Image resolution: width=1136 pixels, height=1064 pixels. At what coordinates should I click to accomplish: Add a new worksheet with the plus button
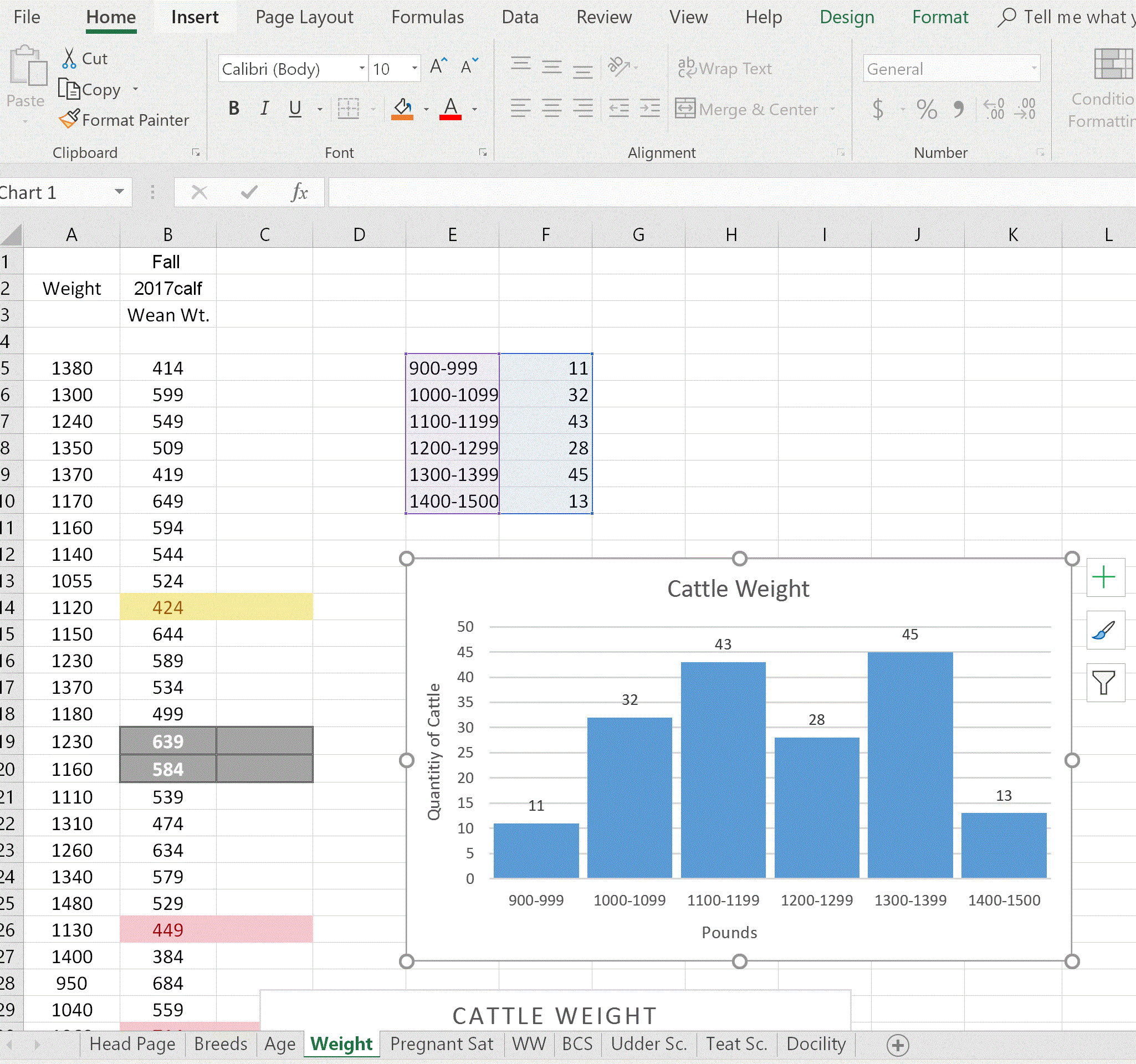897,1044
